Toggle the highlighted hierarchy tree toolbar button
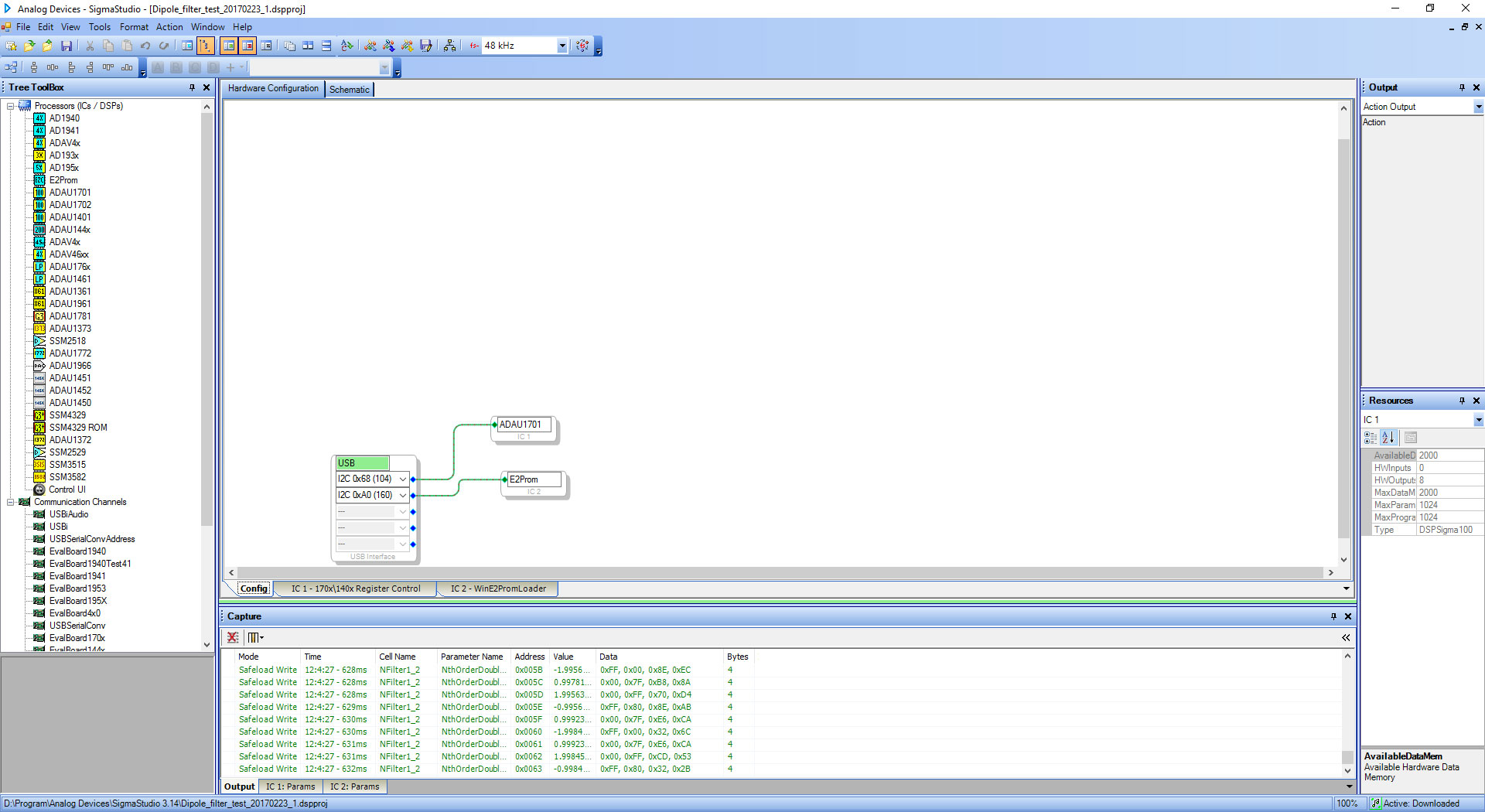Viewport: 1485px width, 812px height. (x=206, y=46)
